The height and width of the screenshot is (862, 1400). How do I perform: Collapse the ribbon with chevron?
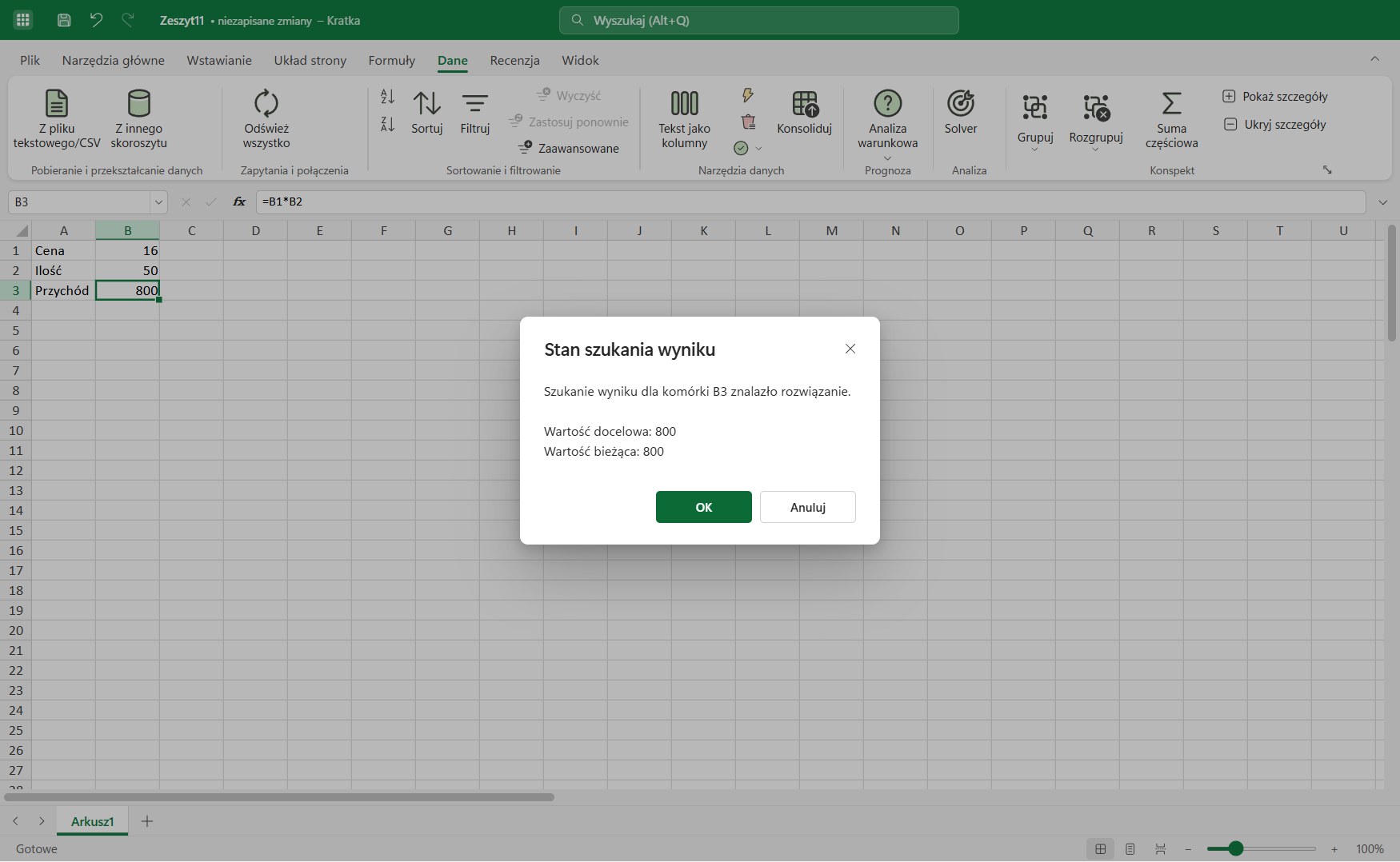1375,59
